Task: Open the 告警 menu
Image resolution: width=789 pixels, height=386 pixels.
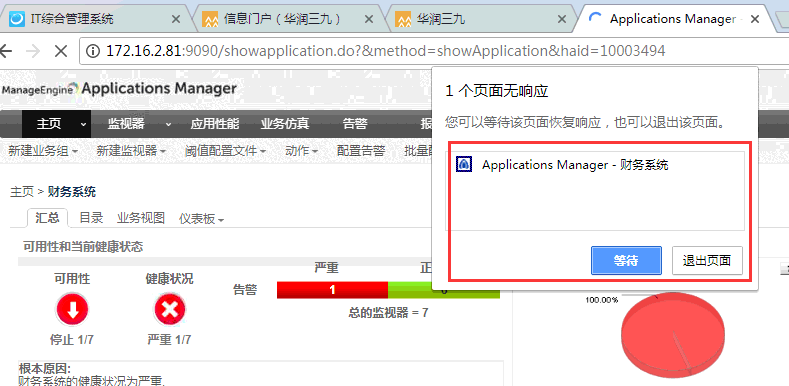Action: click(355, 124)
